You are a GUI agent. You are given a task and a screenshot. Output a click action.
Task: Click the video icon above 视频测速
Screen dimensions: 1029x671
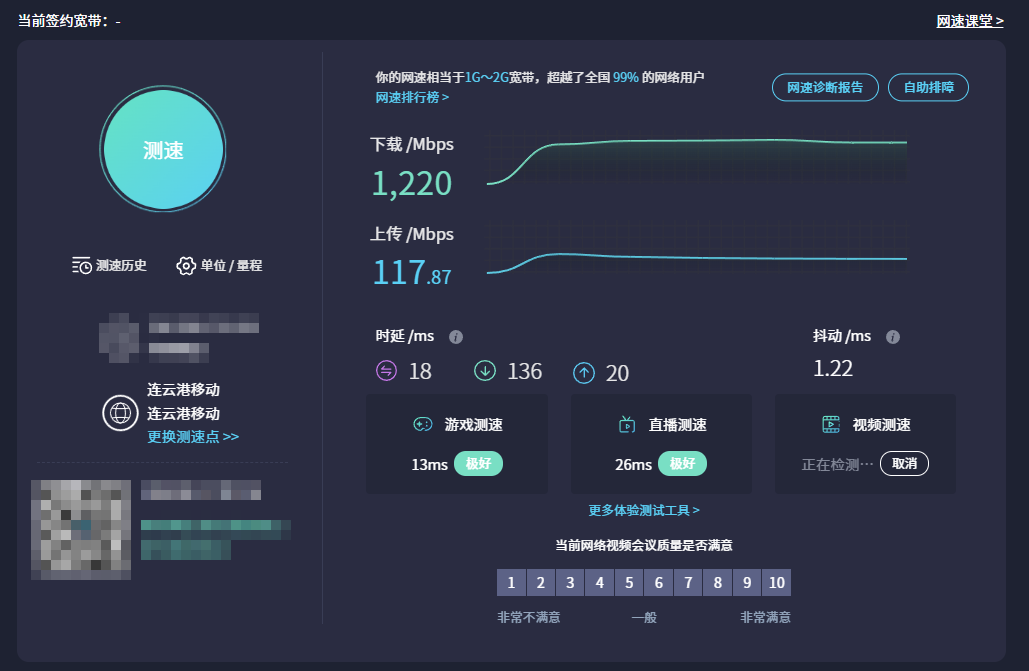point(831,424)
